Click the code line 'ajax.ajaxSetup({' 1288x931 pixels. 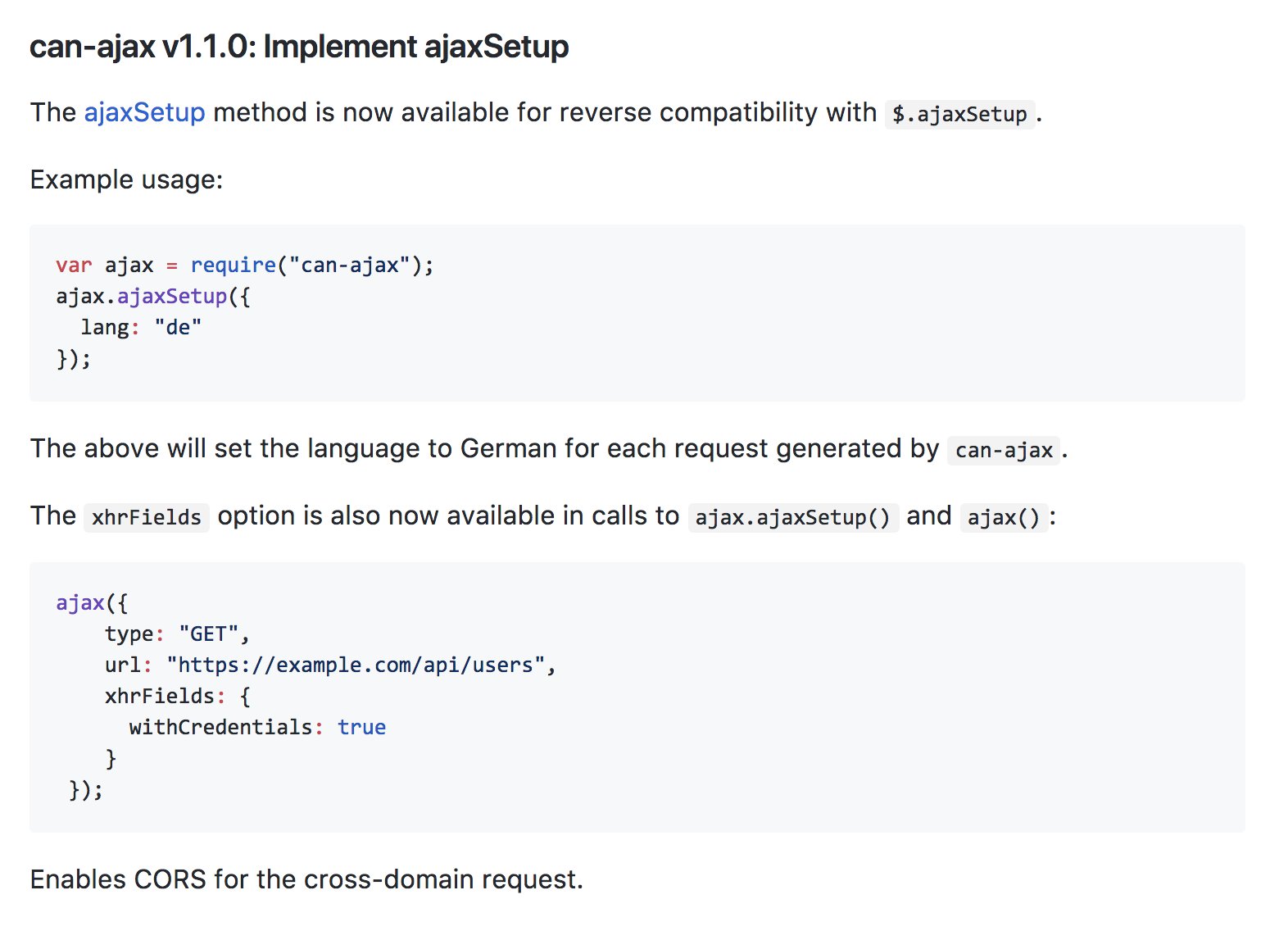click(153, 296)
